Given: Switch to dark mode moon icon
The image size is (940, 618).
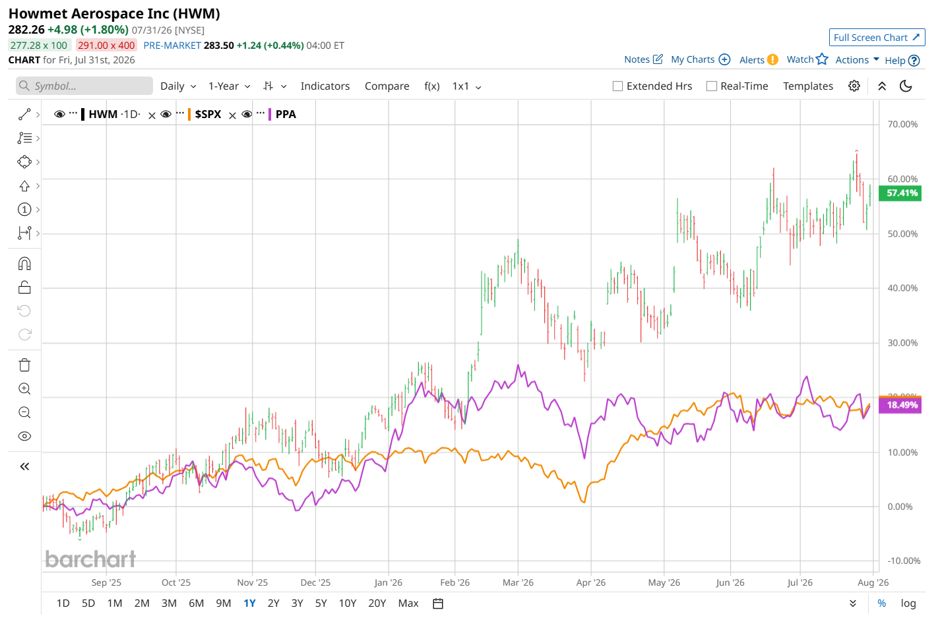Looking at the screenshot, I should tap(906, 86).
